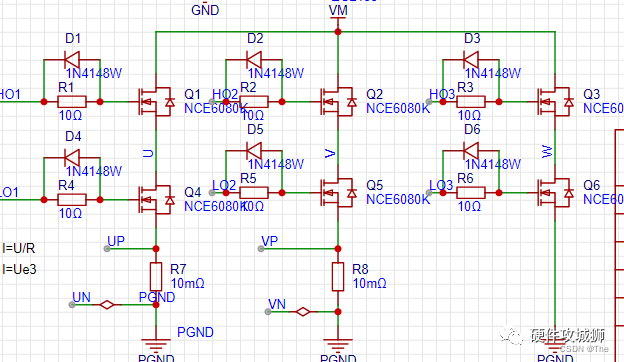624x362 pixels.
Task: Select the net tie on UN line
Action: pos(107,305)
